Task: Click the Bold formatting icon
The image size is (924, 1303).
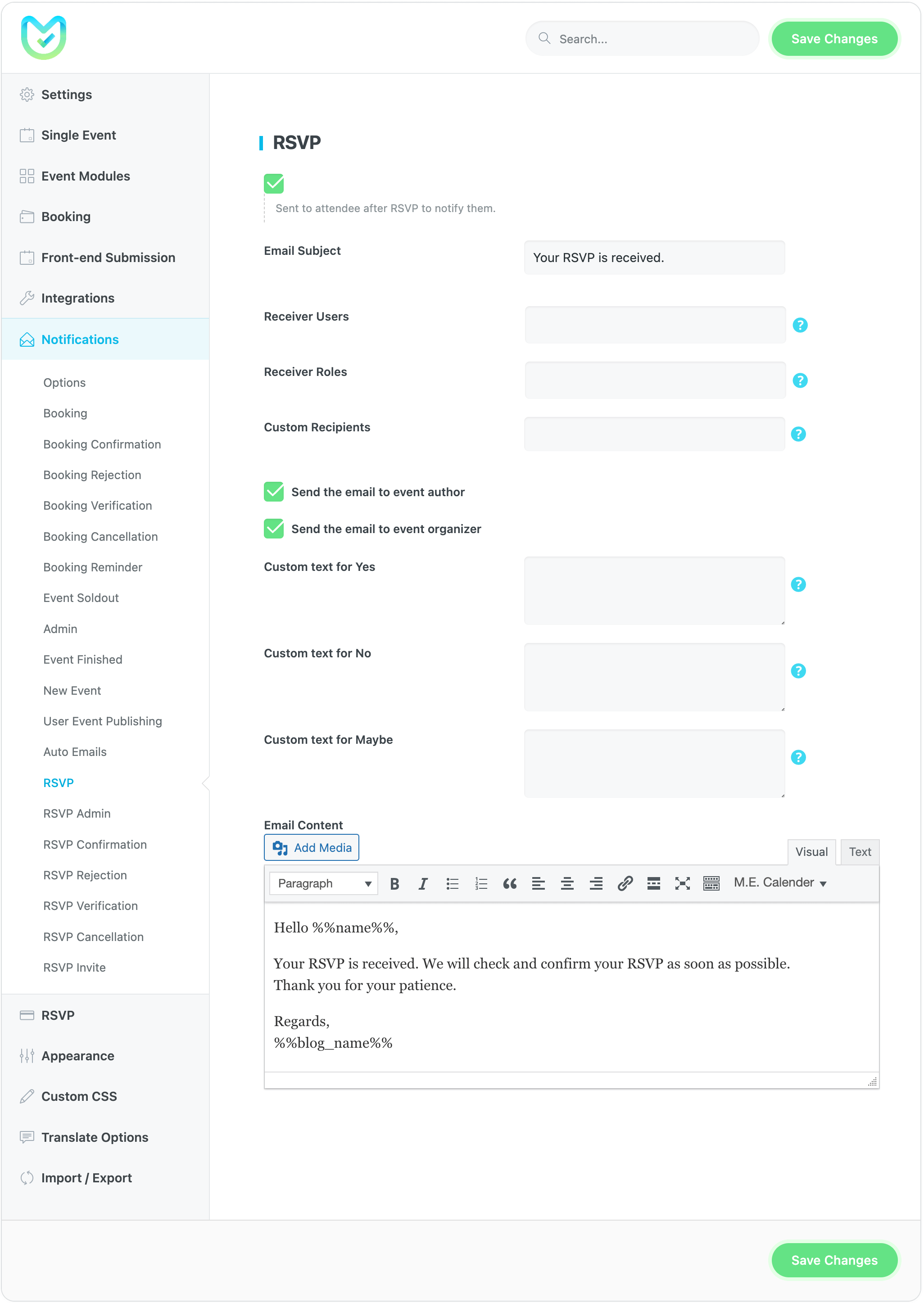Action: (394, 883)
